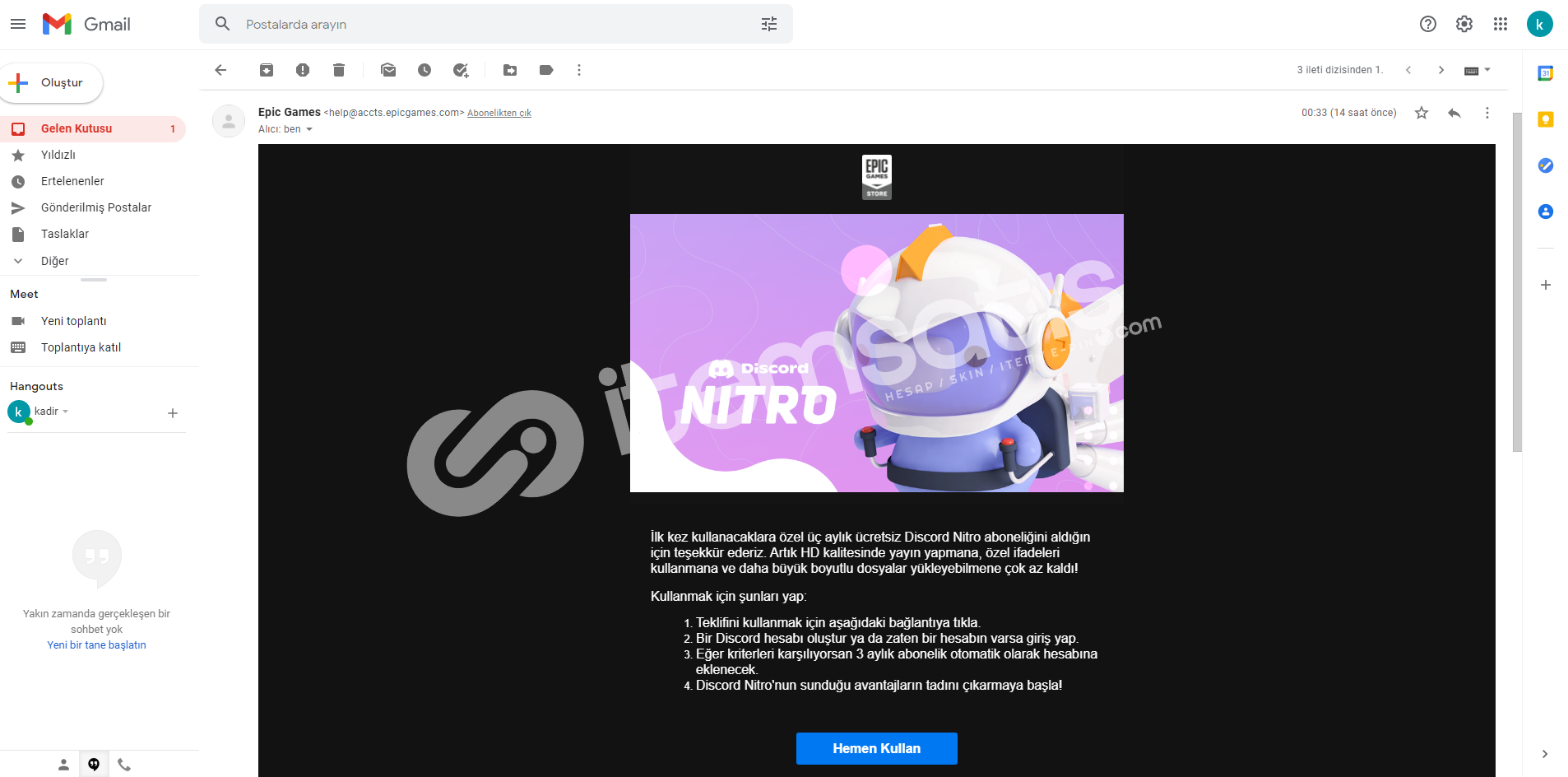Click the sender profile avatar
Screen dimensions: 1568x777
[229, 121]
